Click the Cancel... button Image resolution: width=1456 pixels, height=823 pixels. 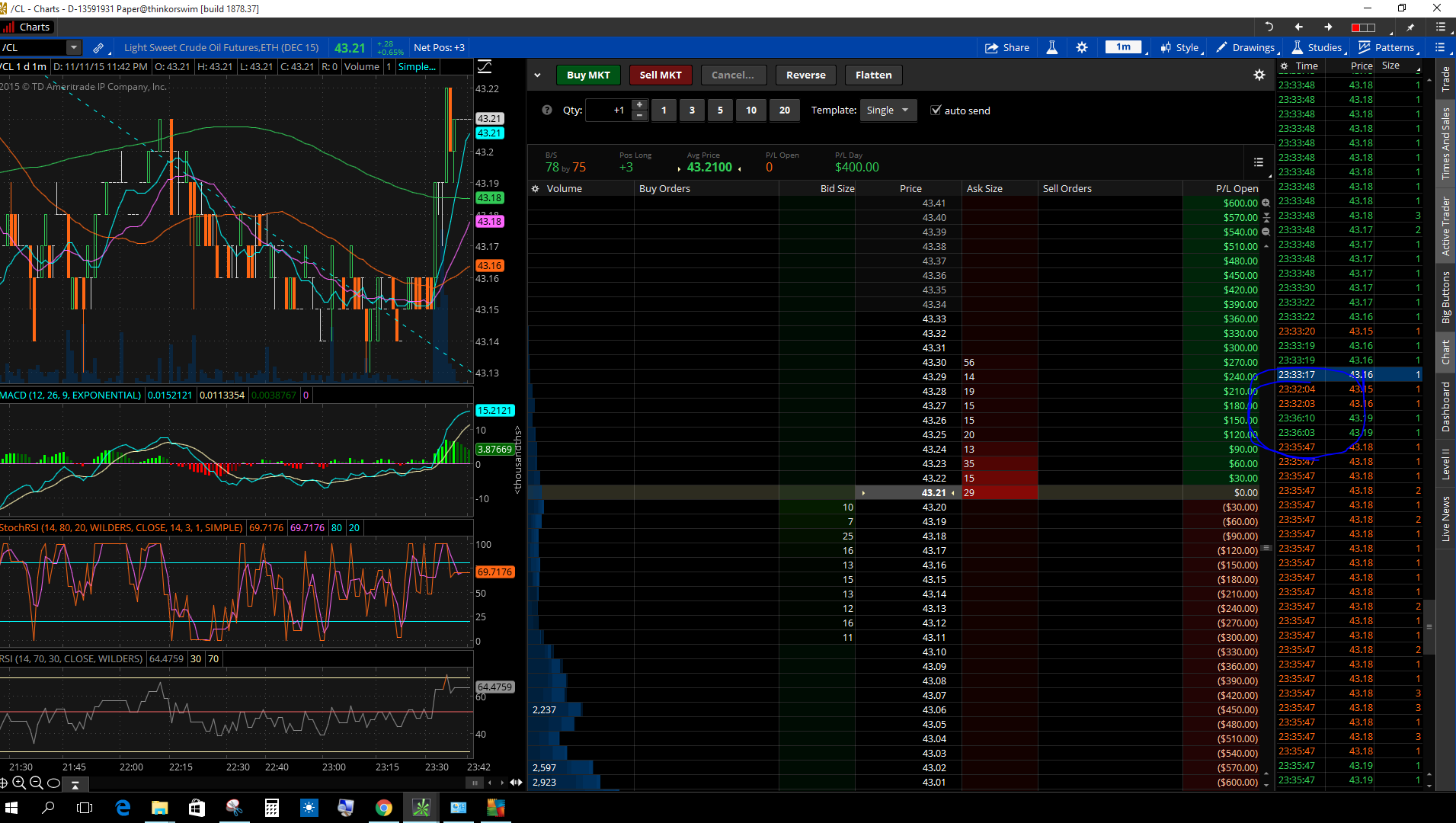click(733, 75)
